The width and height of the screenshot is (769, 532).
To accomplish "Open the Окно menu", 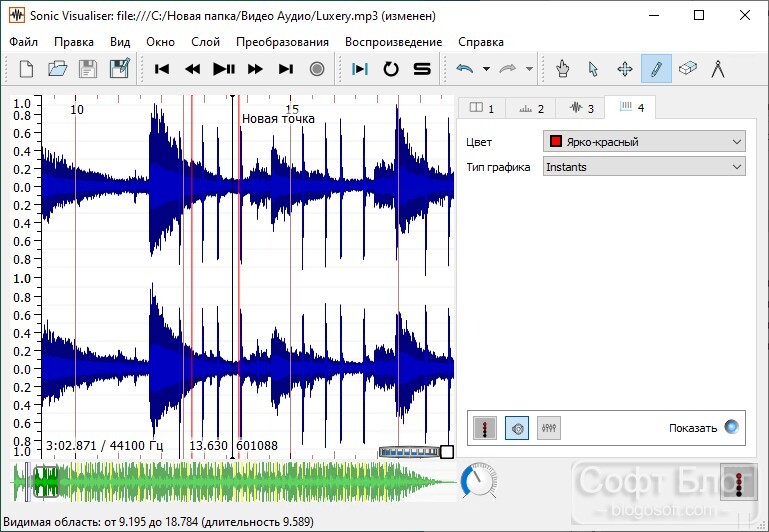I will tap(160, 42).
